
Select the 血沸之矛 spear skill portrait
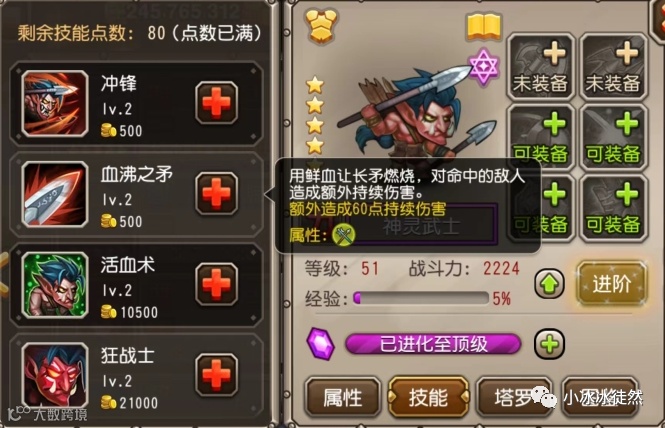[x=55, y=194]
